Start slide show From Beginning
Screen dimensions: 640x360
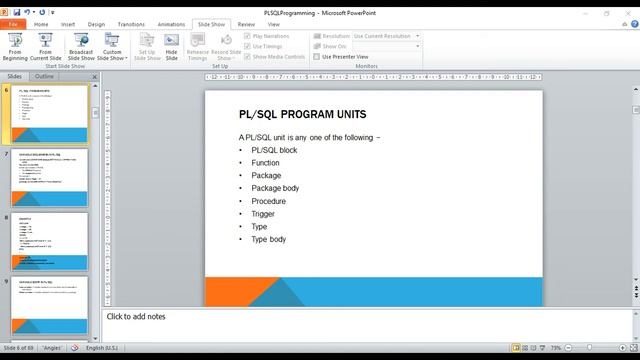point(15,47)
